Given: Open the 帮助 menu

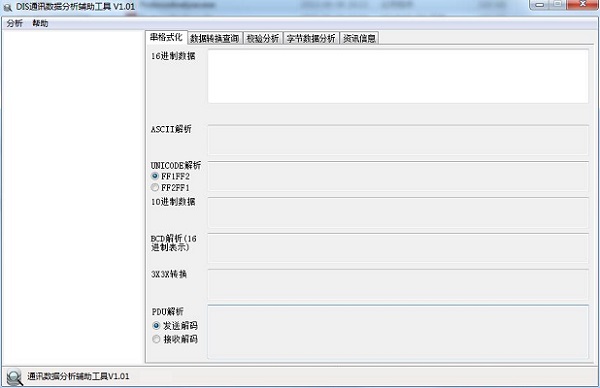Looking at the screenshot, I should pyautogui.click(x=40, y=23).
